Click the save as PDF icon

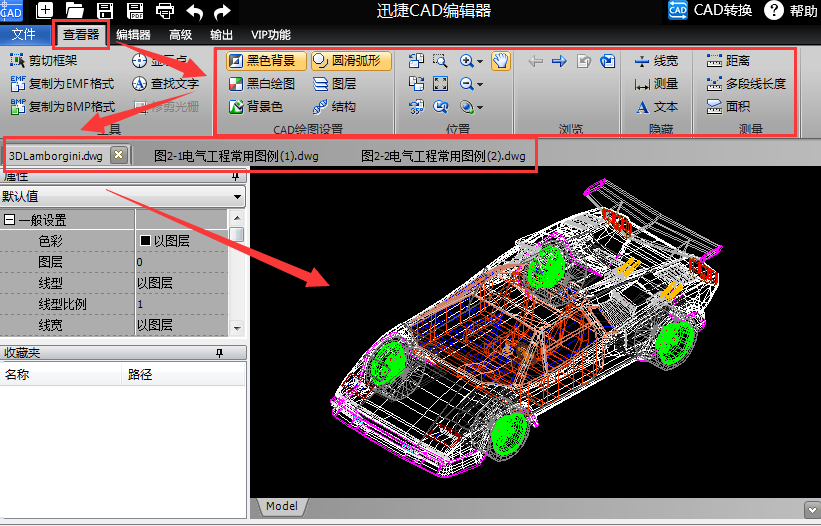pos(135,10)
